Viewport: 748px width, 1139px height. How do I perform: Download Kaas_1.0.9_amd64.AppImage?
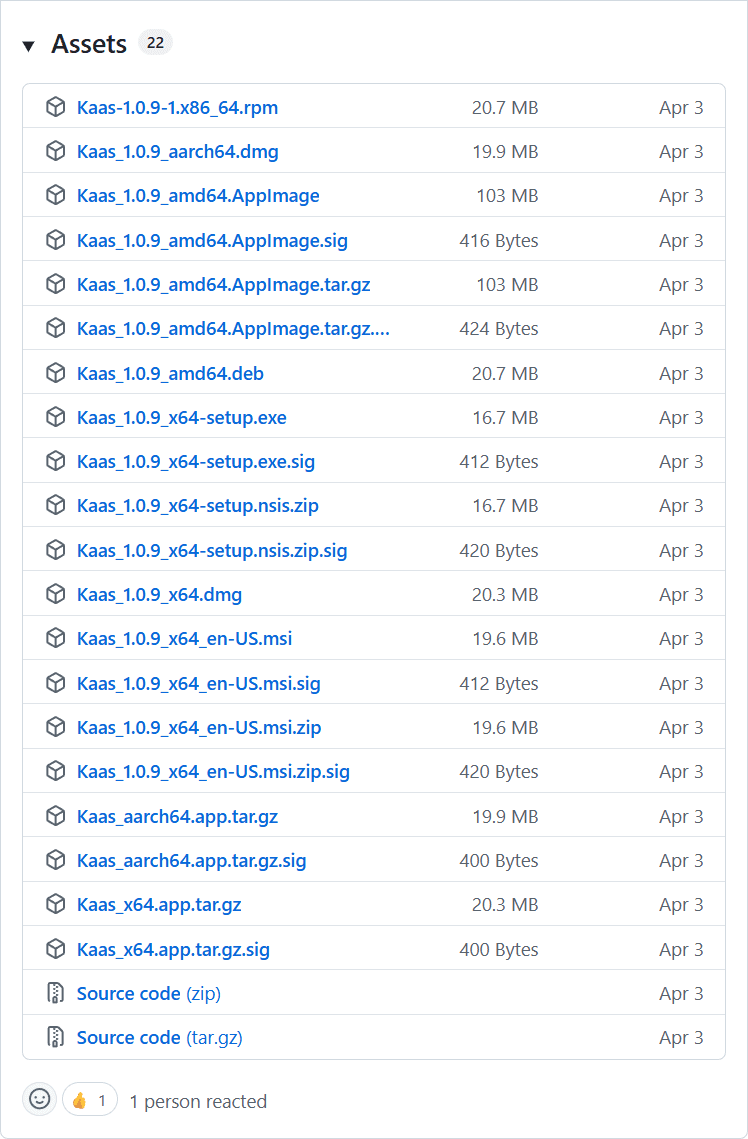coord(198,196)
